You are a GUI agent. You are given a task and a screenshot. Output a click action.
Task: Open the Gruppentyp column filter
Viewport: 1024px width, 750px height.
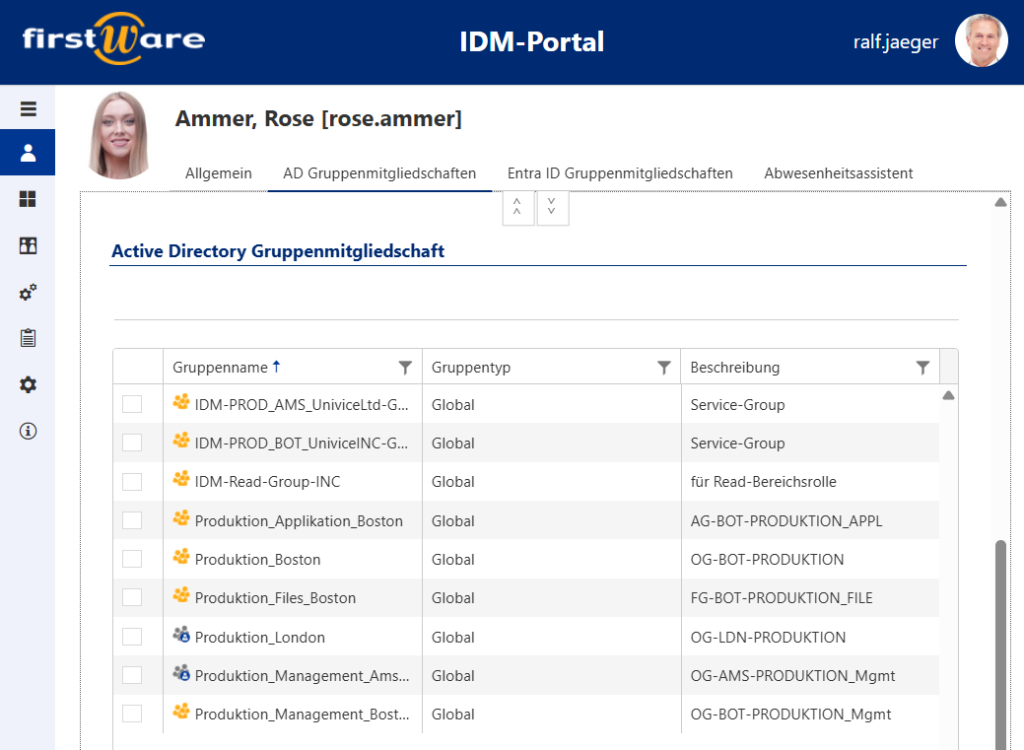664,367
